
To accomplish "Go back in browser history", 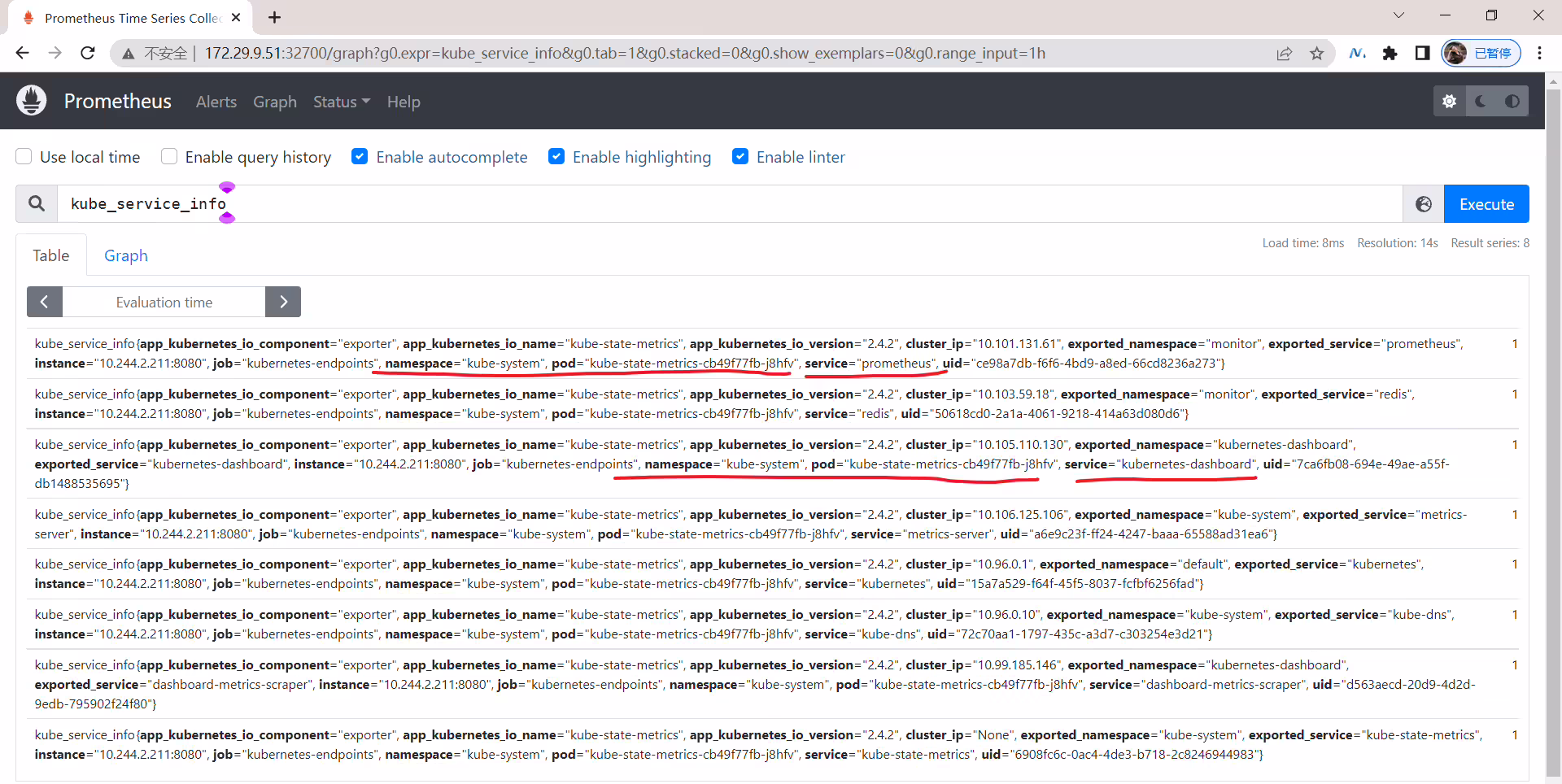I will click(x=22, y=54).
